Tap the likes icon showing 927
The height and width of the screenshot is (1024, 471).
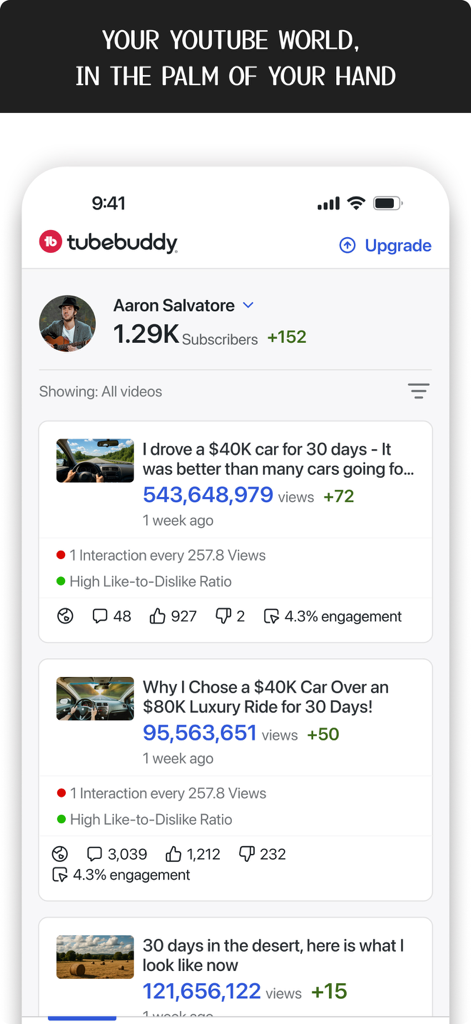point(157,616)
